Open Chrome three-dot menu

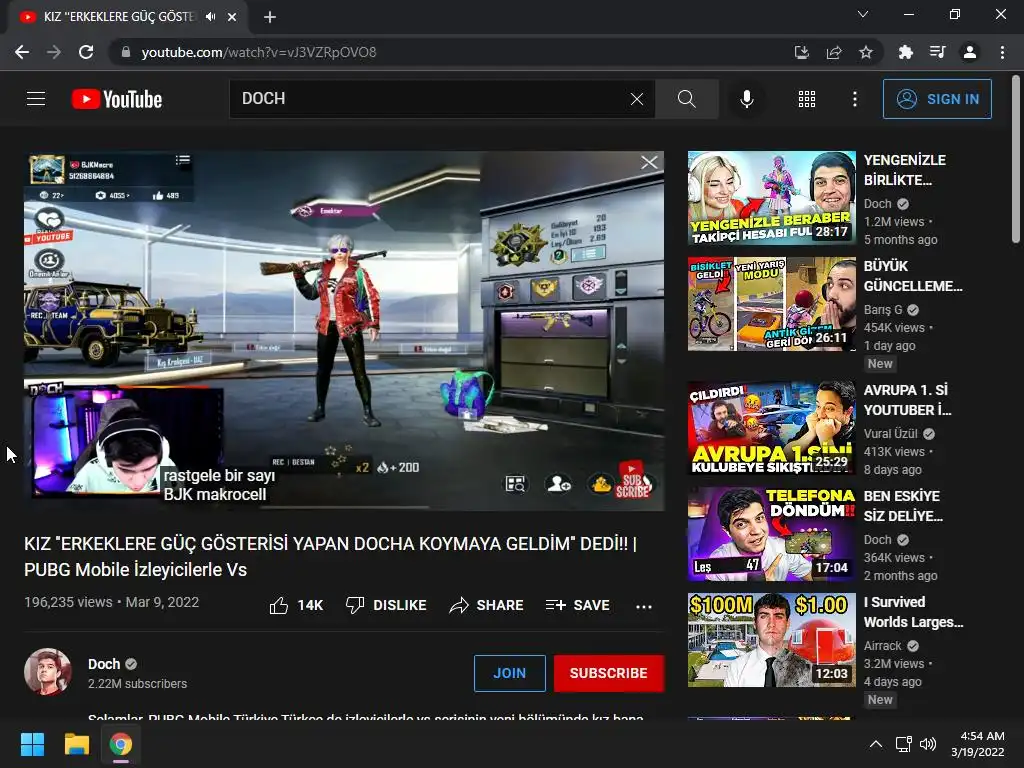click(1002, 52)
